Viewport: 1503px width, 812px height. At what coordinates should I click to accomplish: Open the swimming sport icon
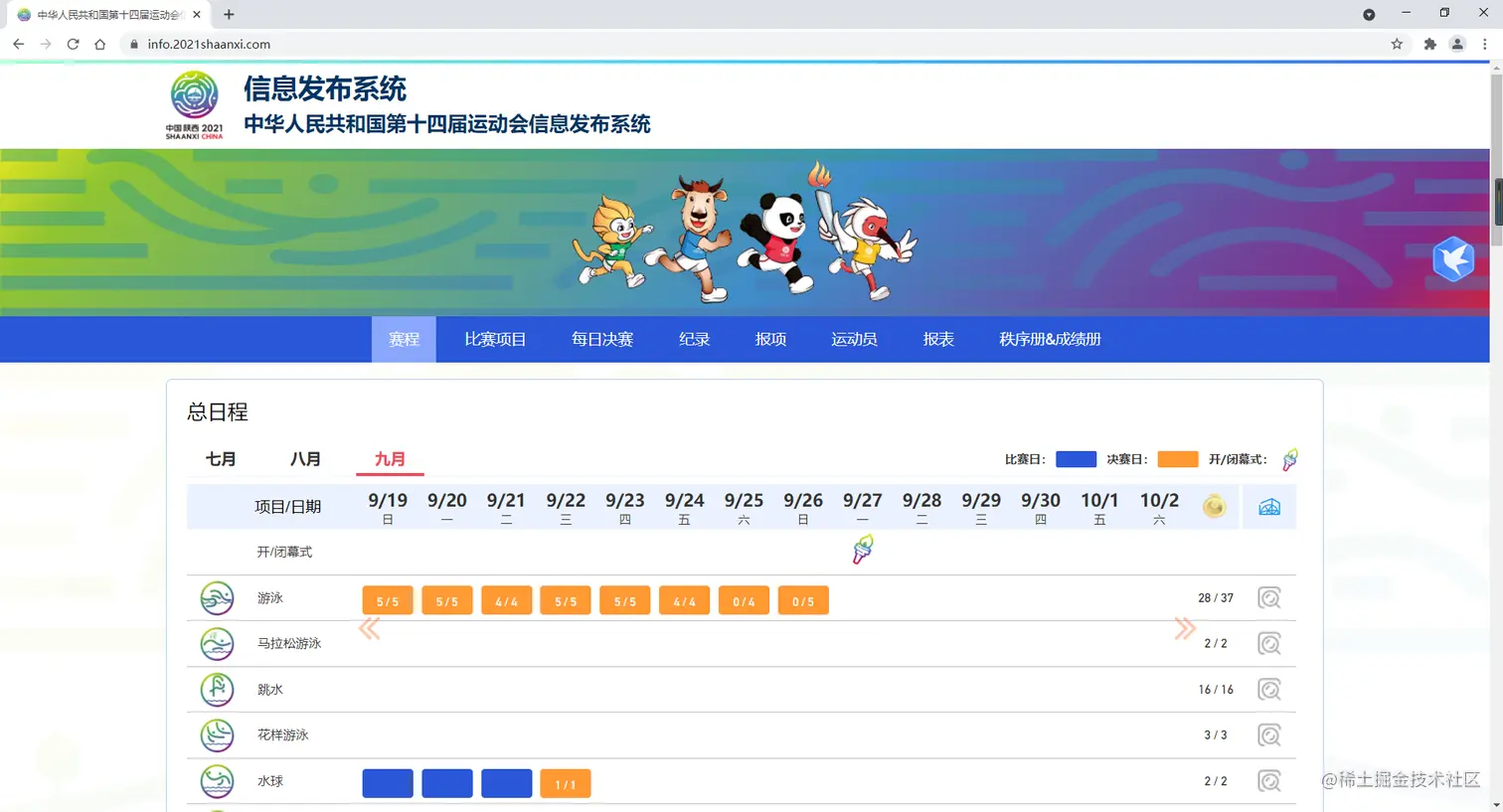[x=217, y=598]
